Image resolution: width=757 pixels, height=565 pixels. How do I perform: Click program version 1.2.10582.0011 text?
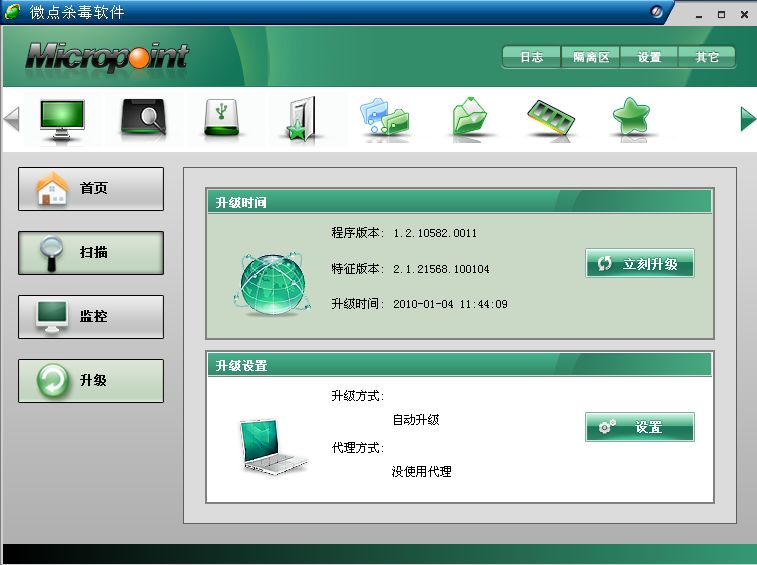pyautogui.click(x=435, y=233)
